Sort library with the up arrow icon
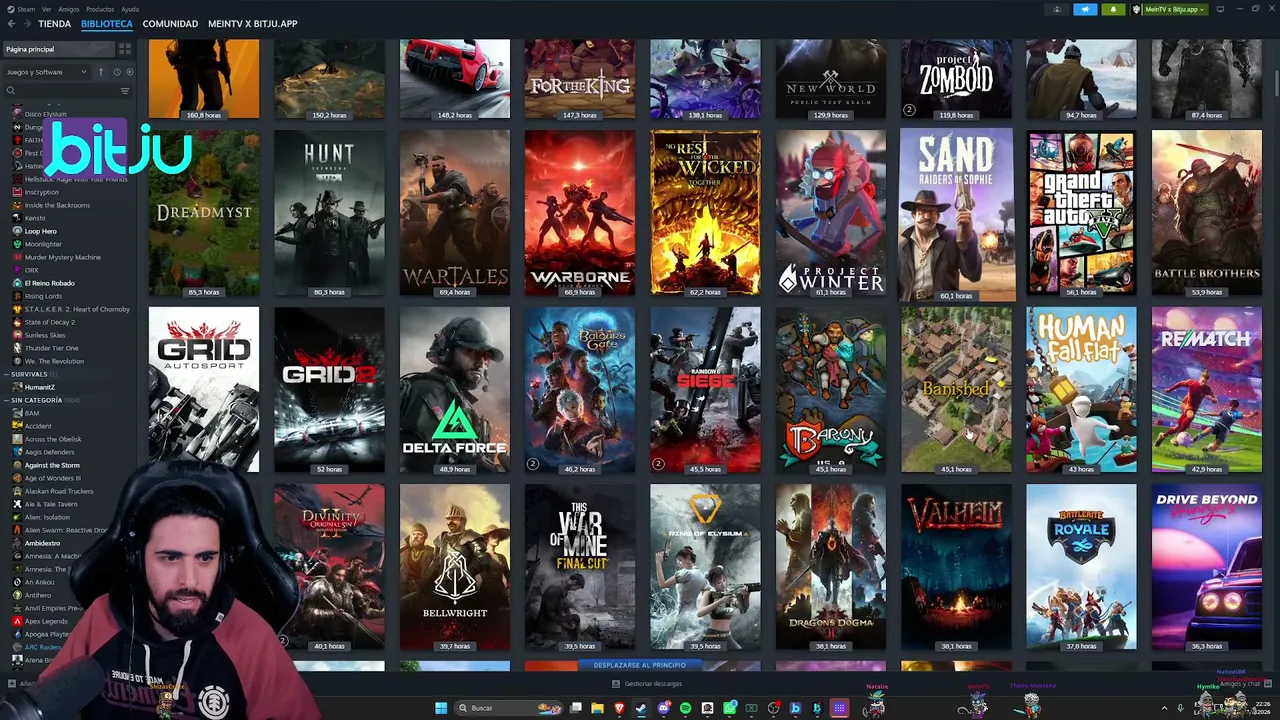 point(101,72)
